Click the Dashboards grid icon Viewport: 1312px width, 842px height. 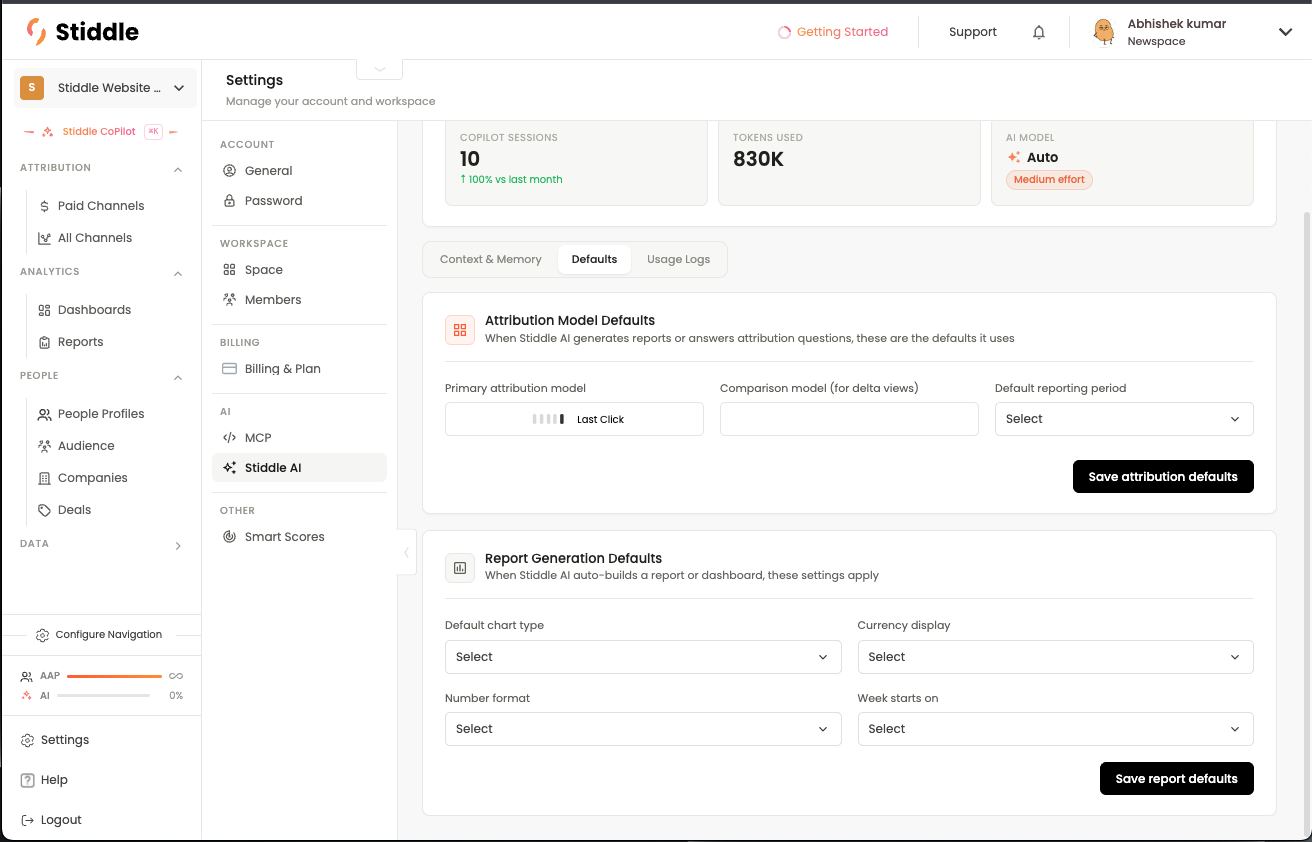pyautogui.click(x=44, y=310)
